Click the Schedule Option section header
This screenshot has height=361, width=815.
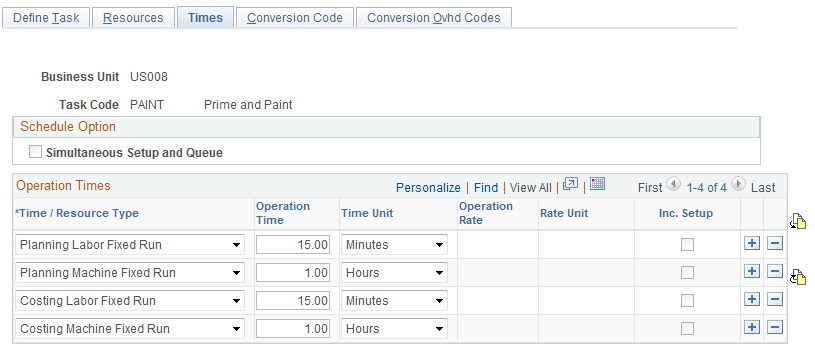pos(68,127)
